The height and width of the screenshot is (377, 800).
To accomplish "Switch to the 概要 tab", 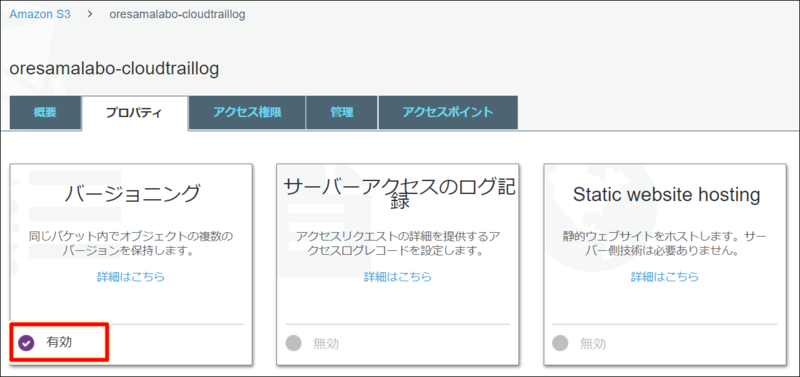I will (x=45, y=112).
